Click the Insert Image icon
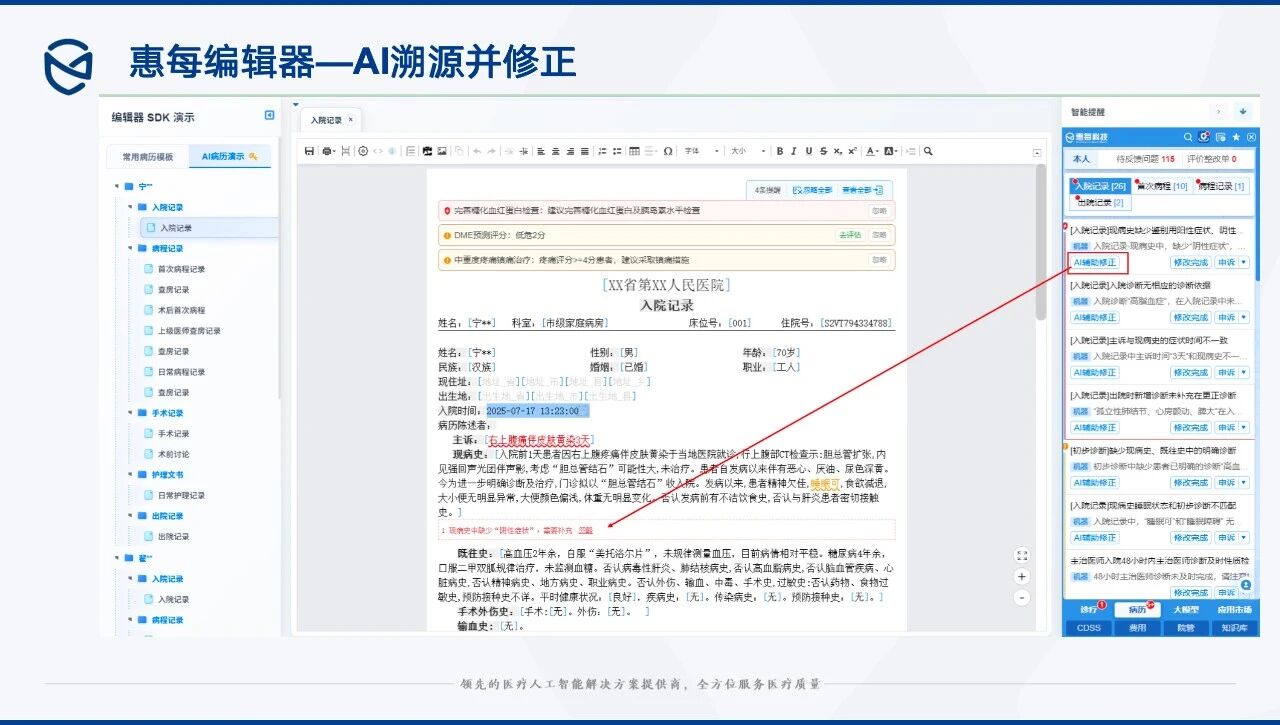 click(443, 152)
